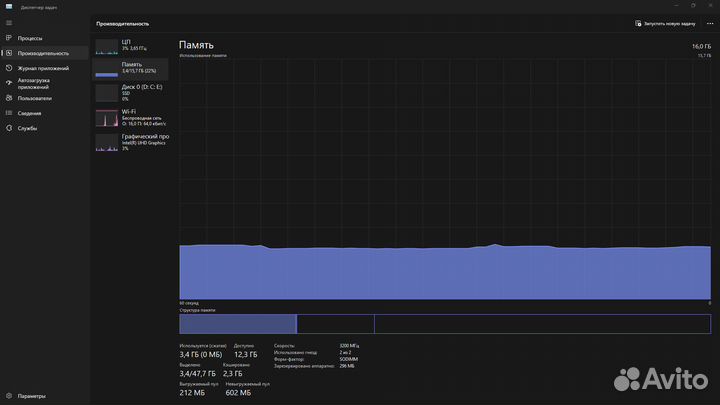Select the Память resource item
Image resolution: width=720 pixels, height=405 pixels.
pos(131,68)
